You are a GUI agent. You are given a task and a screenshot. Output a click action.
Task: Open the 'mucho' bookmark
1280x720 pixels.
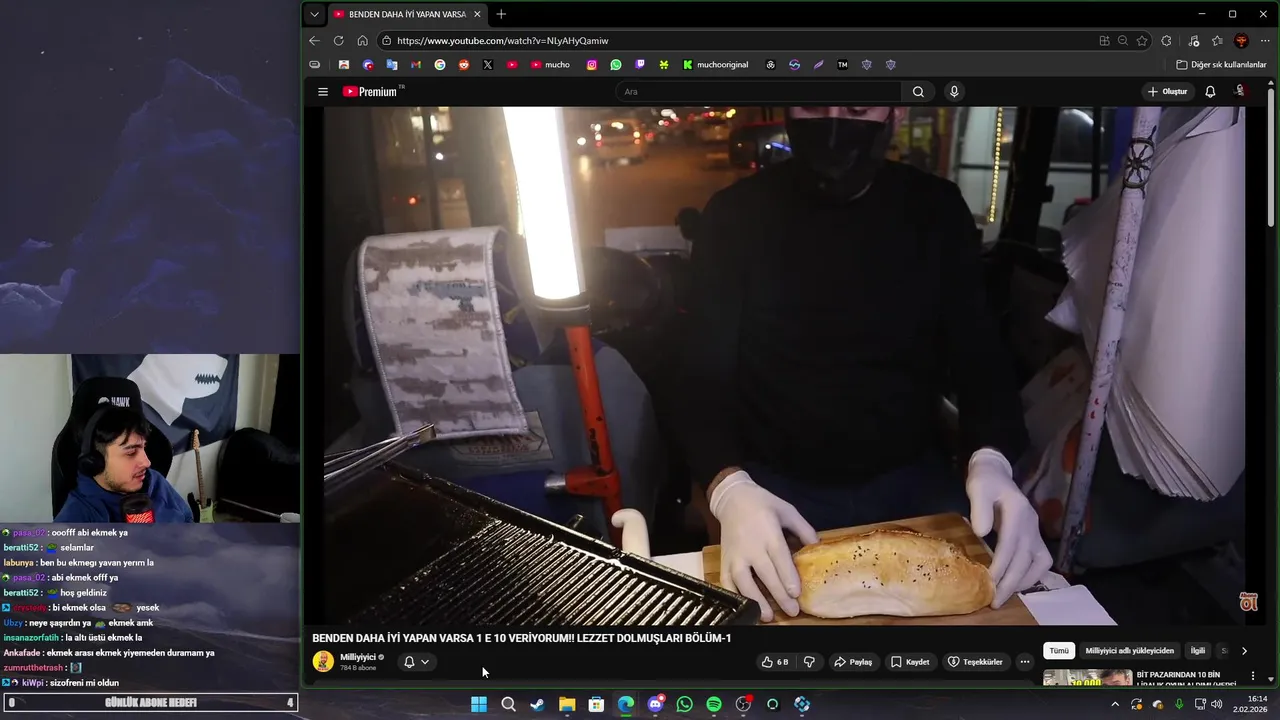[x=550, y=65]
